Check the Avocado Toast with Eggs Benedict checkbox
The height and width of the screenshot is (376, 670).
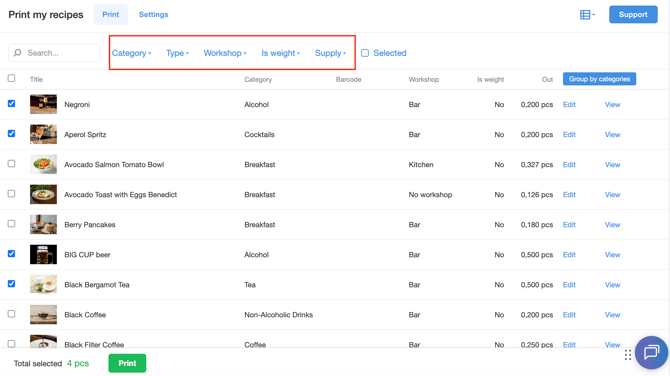[x=12, y=194]
